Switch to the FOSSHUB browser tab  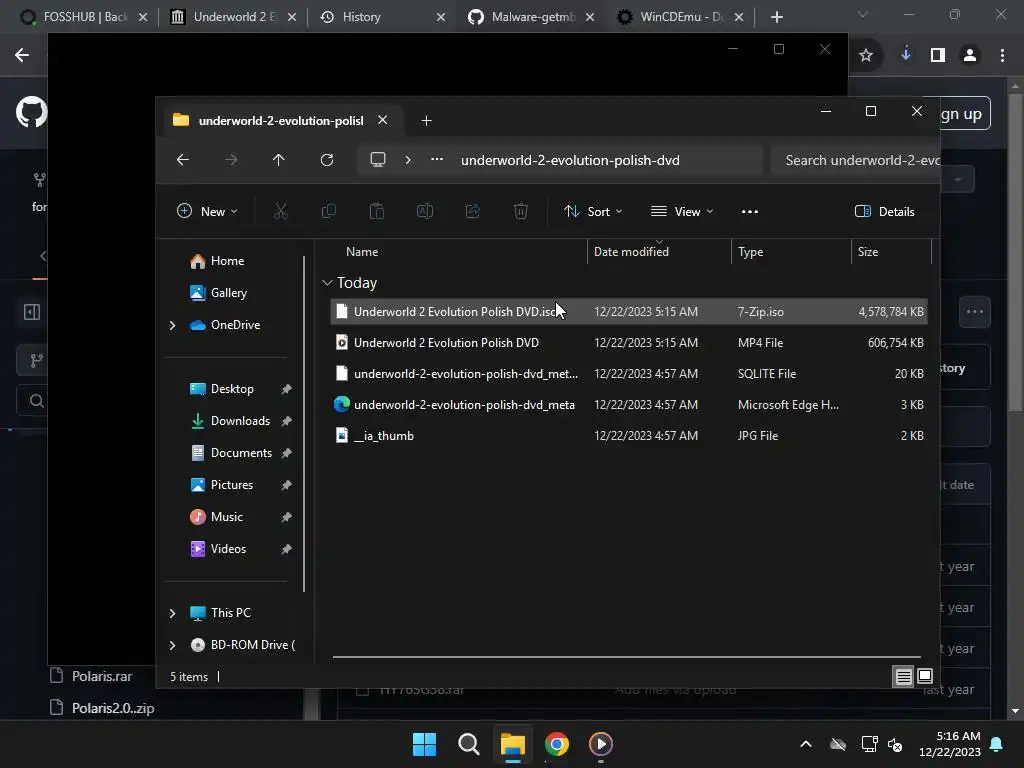[x=84, y=17]
